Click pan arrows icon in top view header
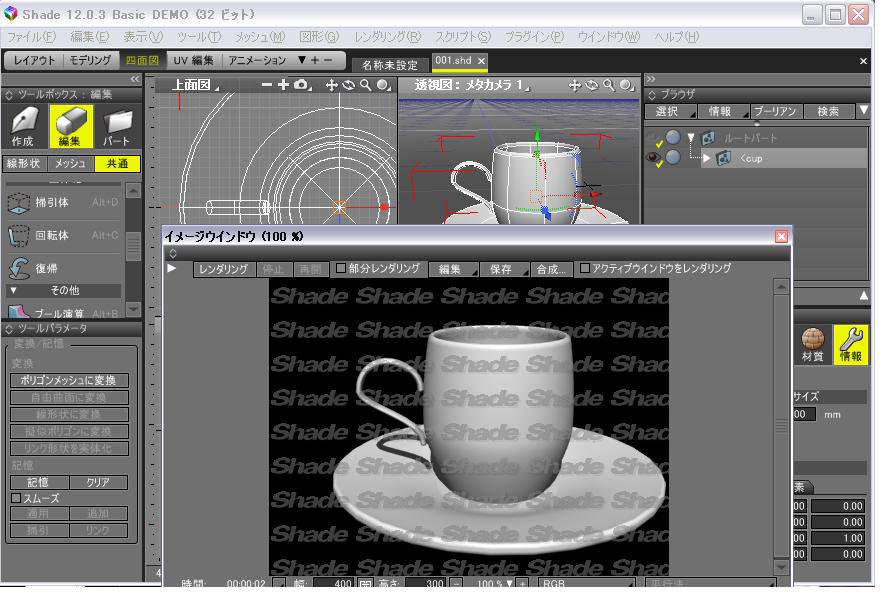Screen dimensions: 880x592 [332, 85]
